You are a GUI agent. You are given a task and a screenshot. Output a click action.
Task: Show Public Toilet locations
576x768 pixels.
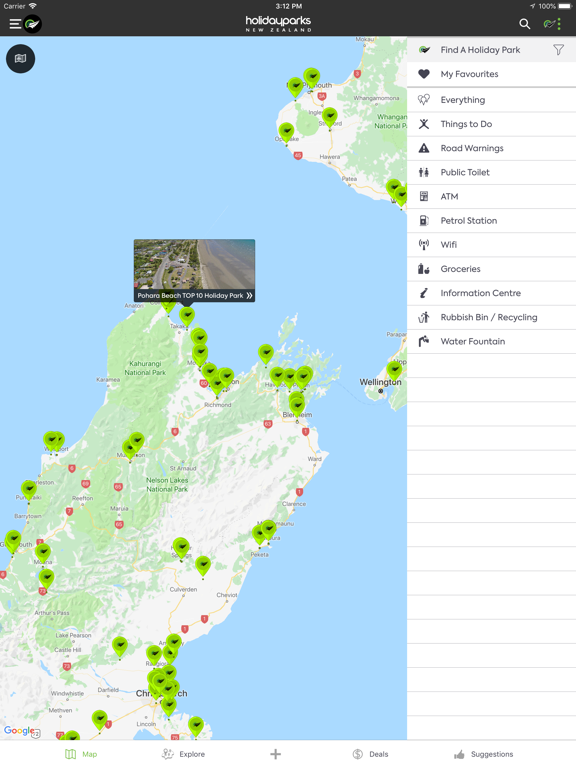click(491, 172)
